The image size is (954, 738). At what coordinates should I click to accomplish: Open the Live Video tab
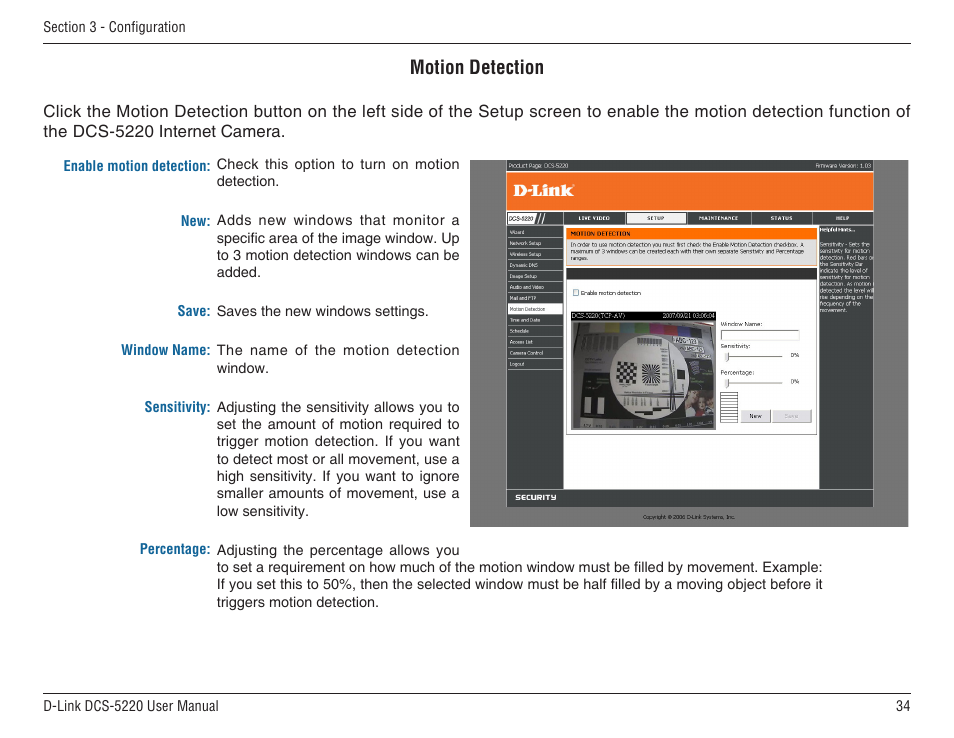[x=594, y=218]
